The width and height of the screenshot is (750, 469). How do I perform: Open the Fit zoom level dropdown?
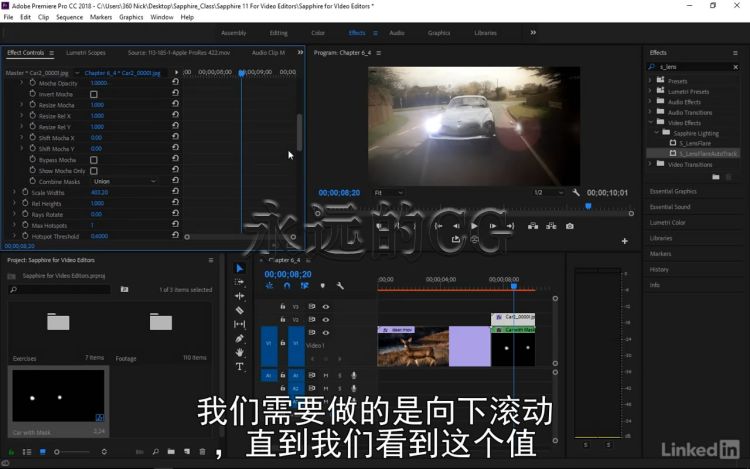[x=388, y=193]
